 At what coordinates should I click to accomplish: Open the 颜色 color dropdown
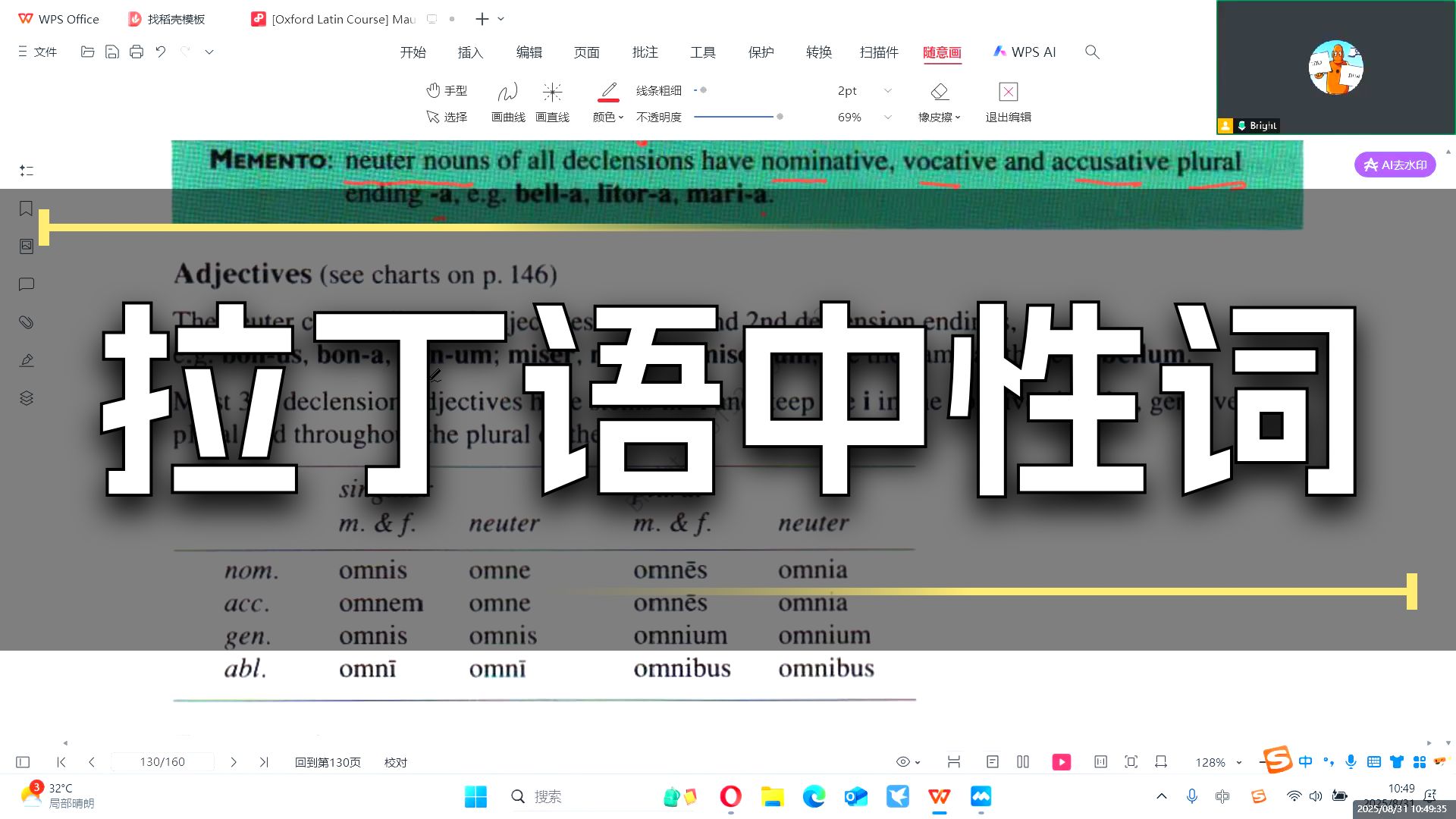(x=608, y=117)
